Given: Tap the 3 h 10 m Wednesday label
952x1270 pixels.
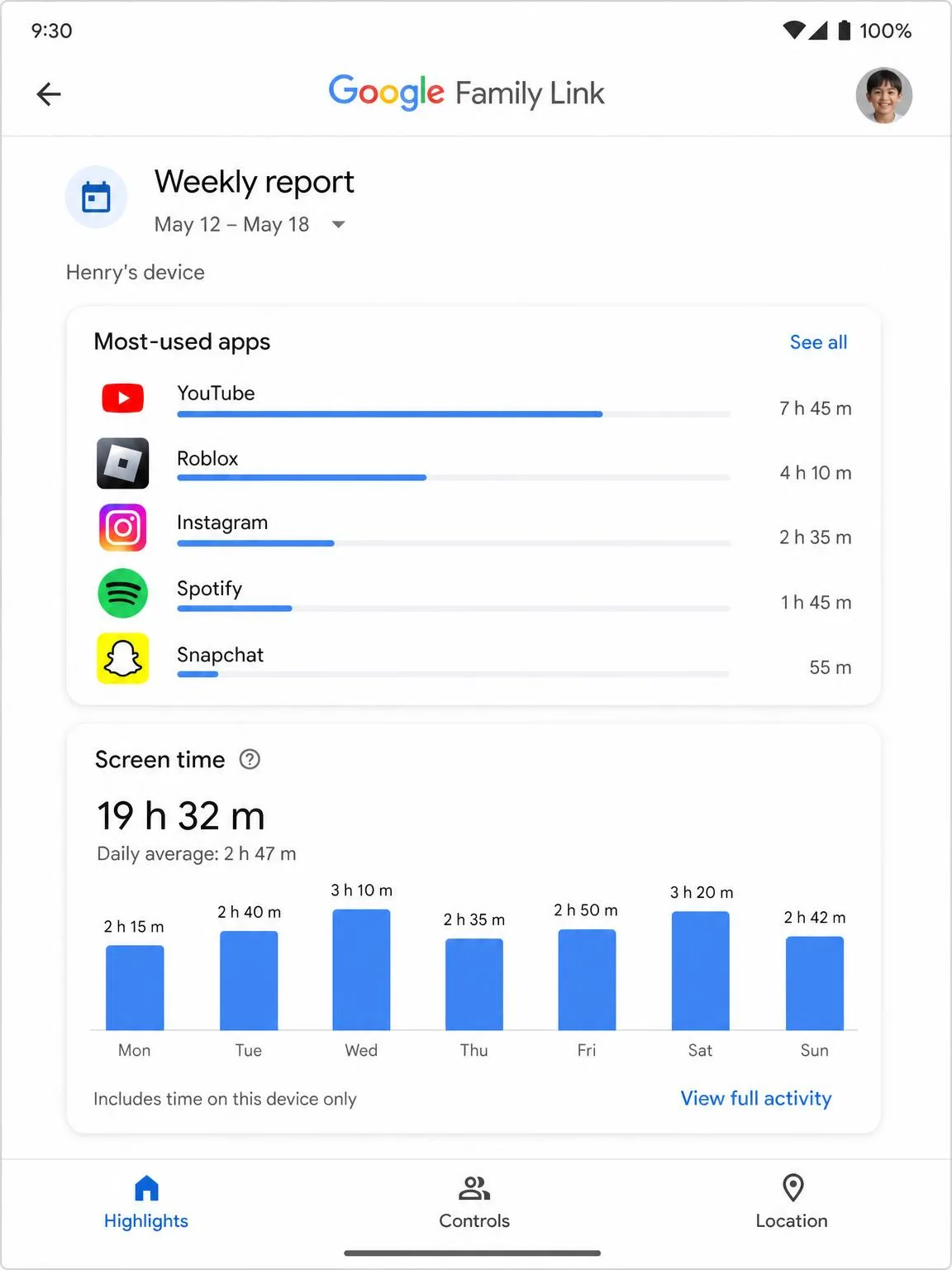Looking at the screenshot, I should click(361, 890).
